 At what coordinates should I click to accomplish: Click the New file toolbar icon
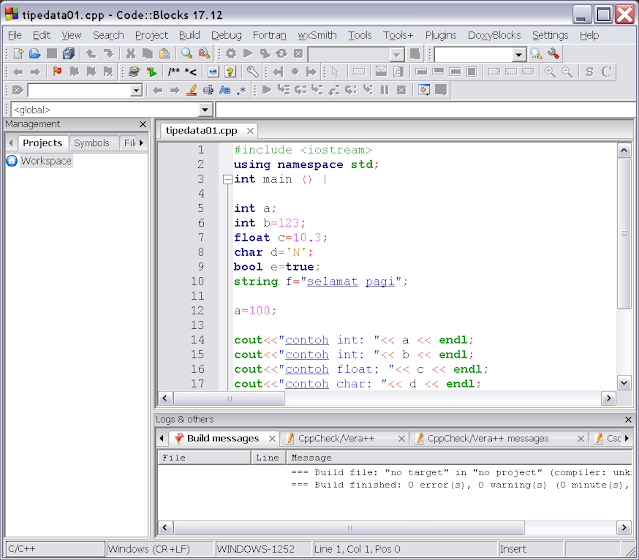click(17, 54)
